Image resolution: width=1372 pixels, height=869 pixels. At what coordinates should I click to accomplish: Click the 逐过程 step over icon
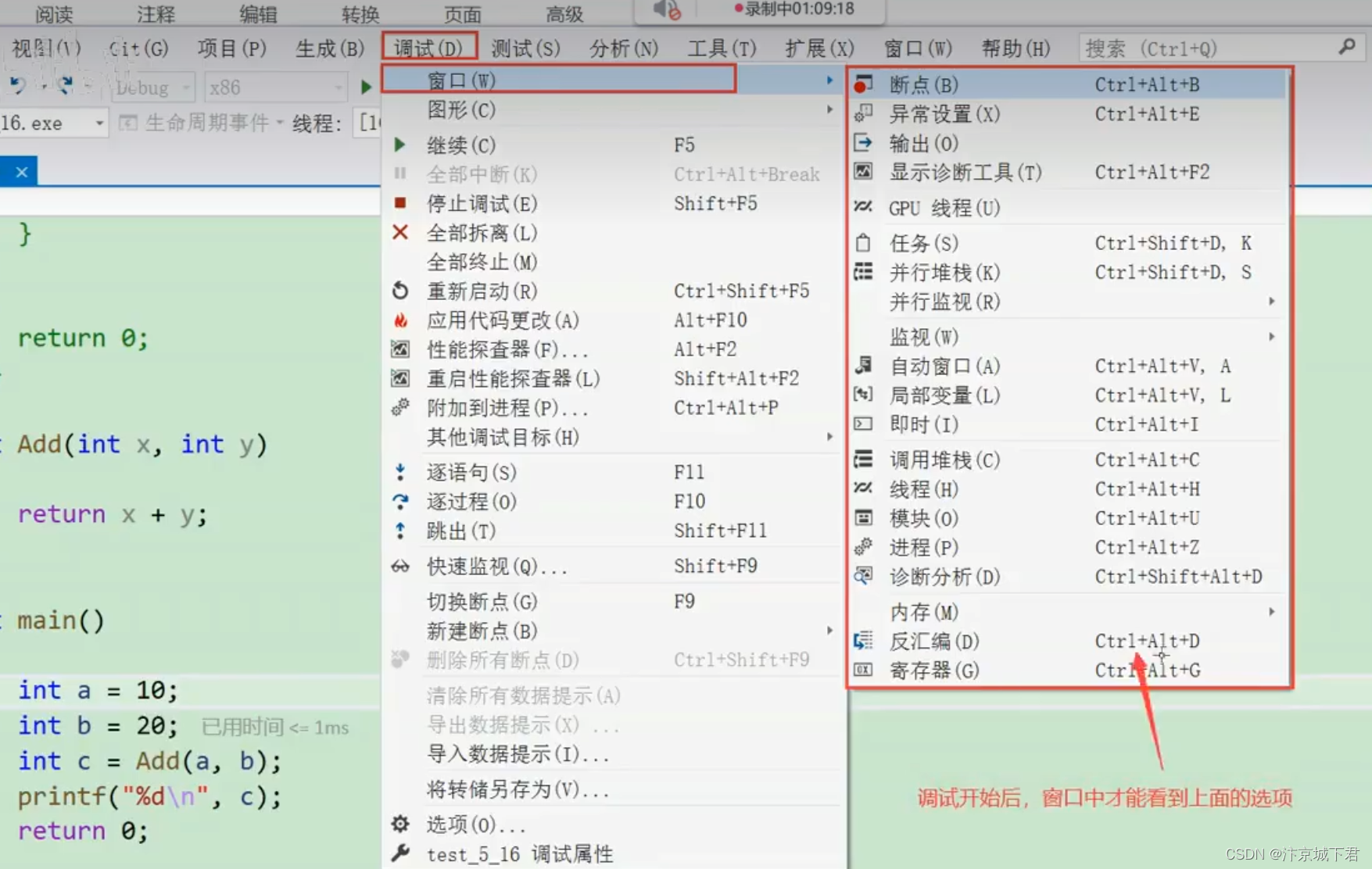tap(400, 501)
